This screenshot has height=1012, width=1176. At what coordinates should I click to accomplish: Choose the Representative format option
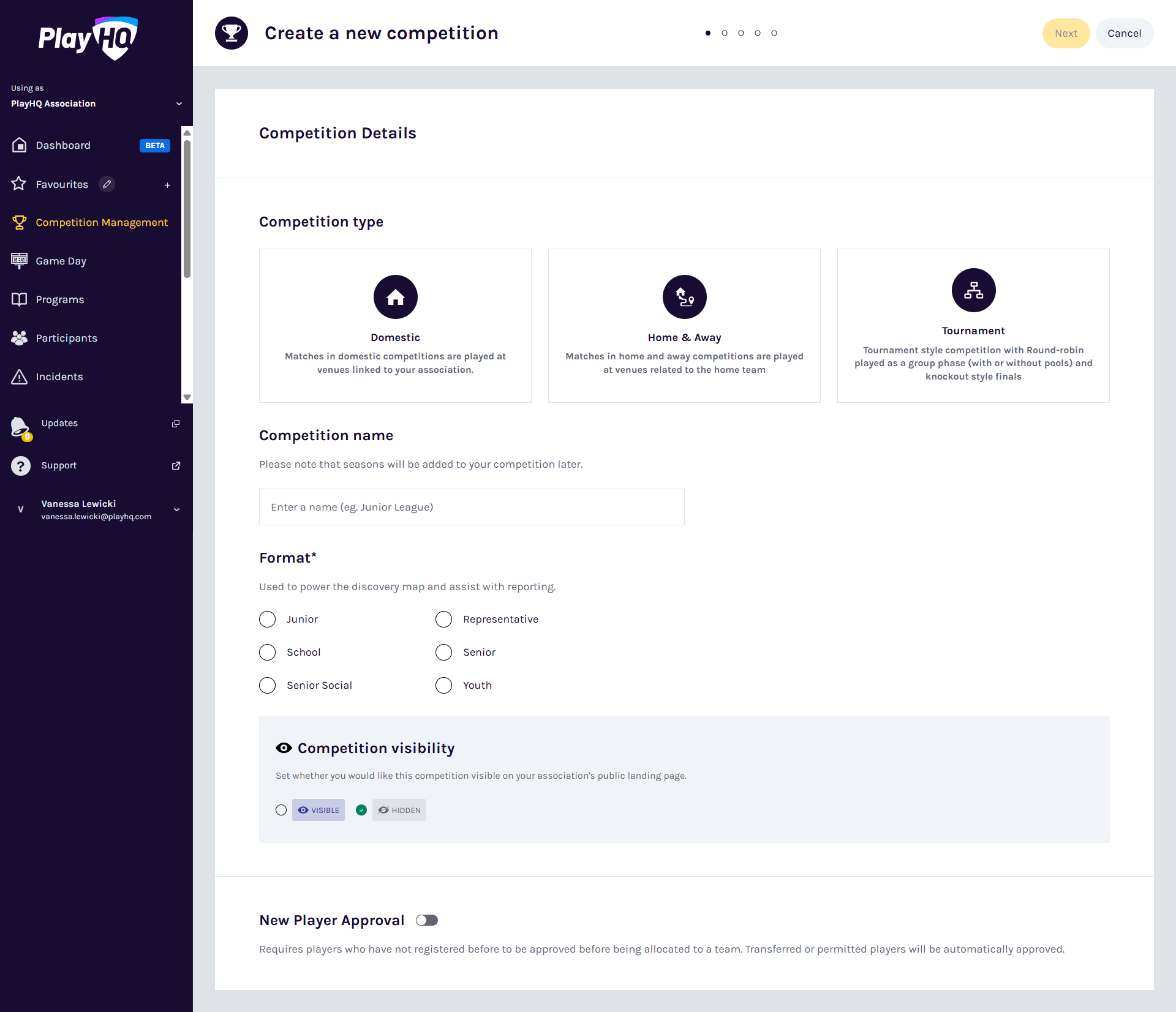444,620
